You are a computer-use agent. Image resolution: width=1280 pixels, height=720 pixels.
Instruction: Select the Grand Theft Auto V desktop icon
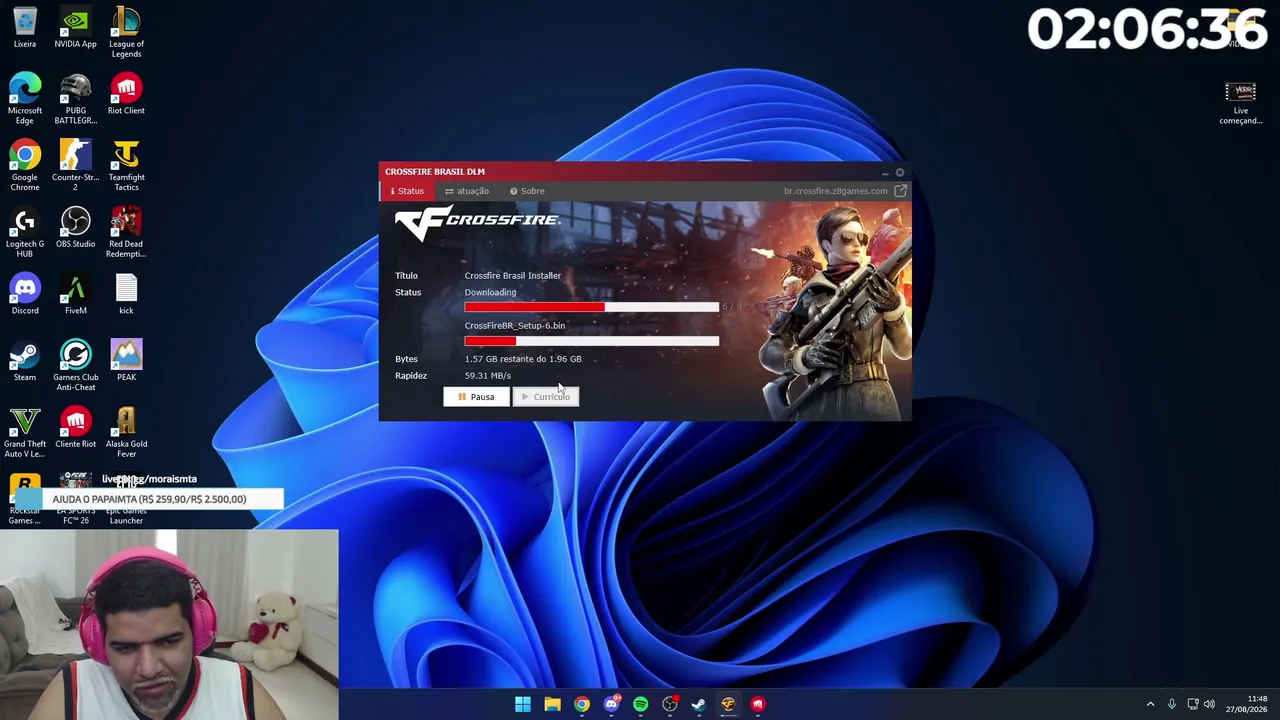(25, 433)
